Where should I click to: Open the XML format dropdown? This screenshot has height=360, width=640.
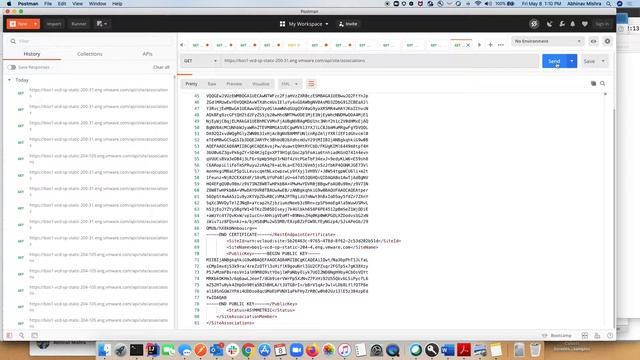tap(290, 84)
